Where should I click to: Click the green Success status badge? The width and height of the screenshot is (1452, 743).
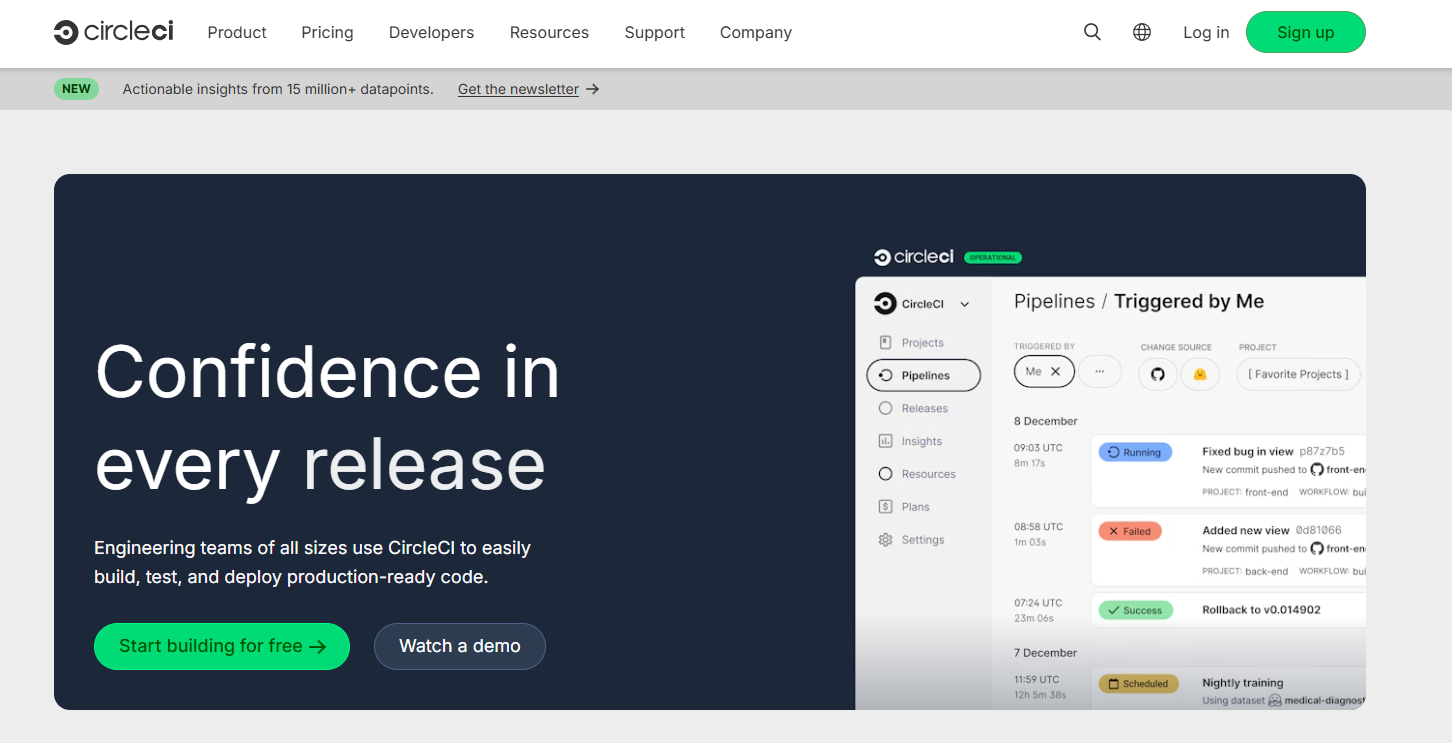[1136, 609]
